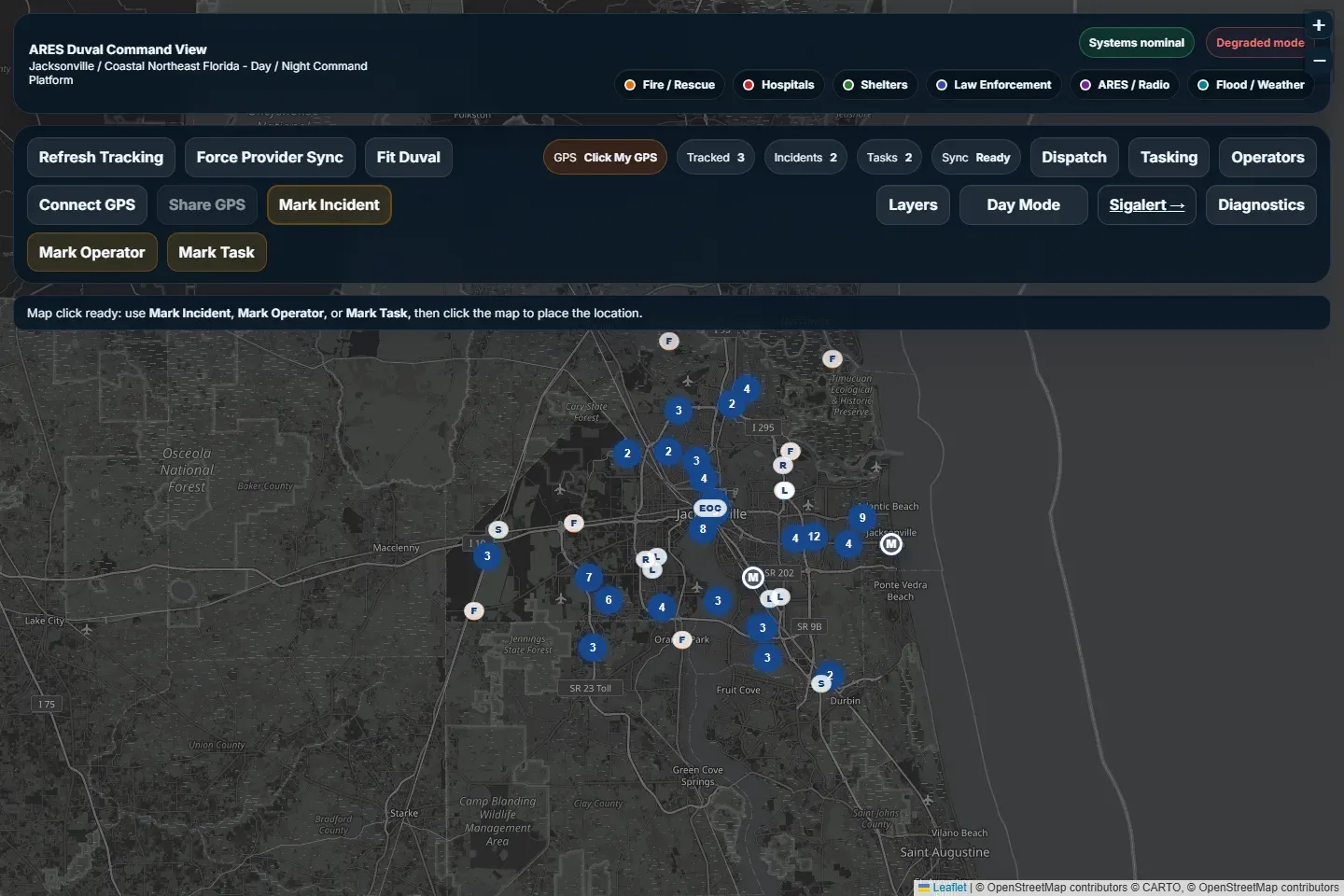Expand the Layers panel
Image resolution: width=1344 pixels, height=896 pixels.
click(913, 205)
